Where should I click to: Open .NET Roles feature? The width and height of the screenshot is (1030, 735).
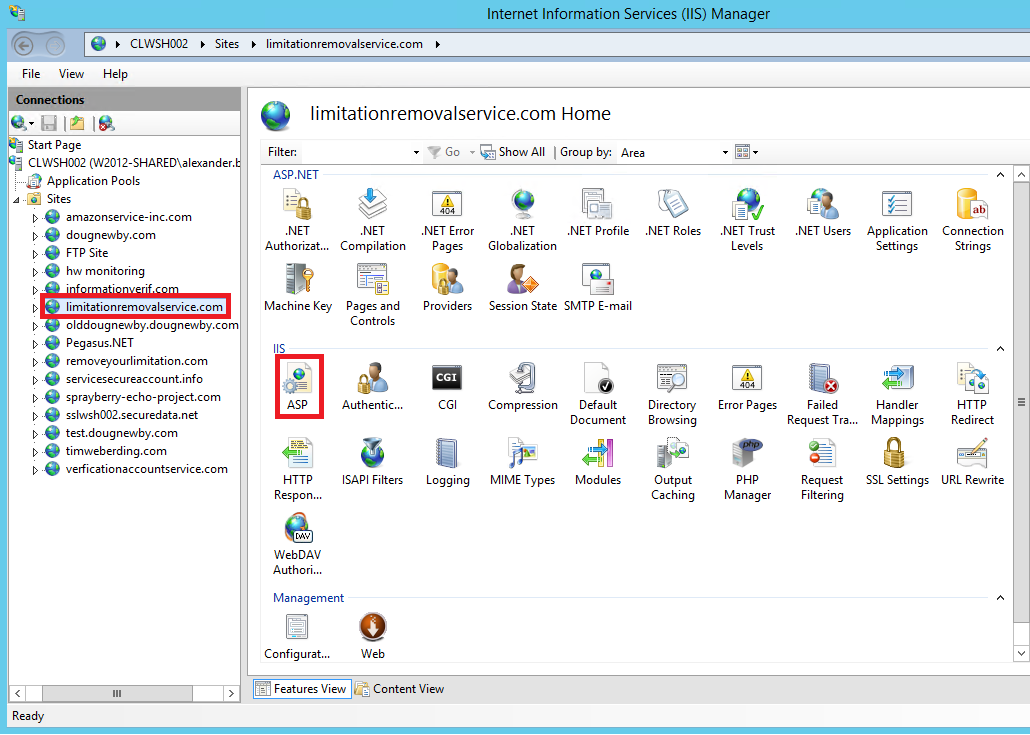click(673, 213)
